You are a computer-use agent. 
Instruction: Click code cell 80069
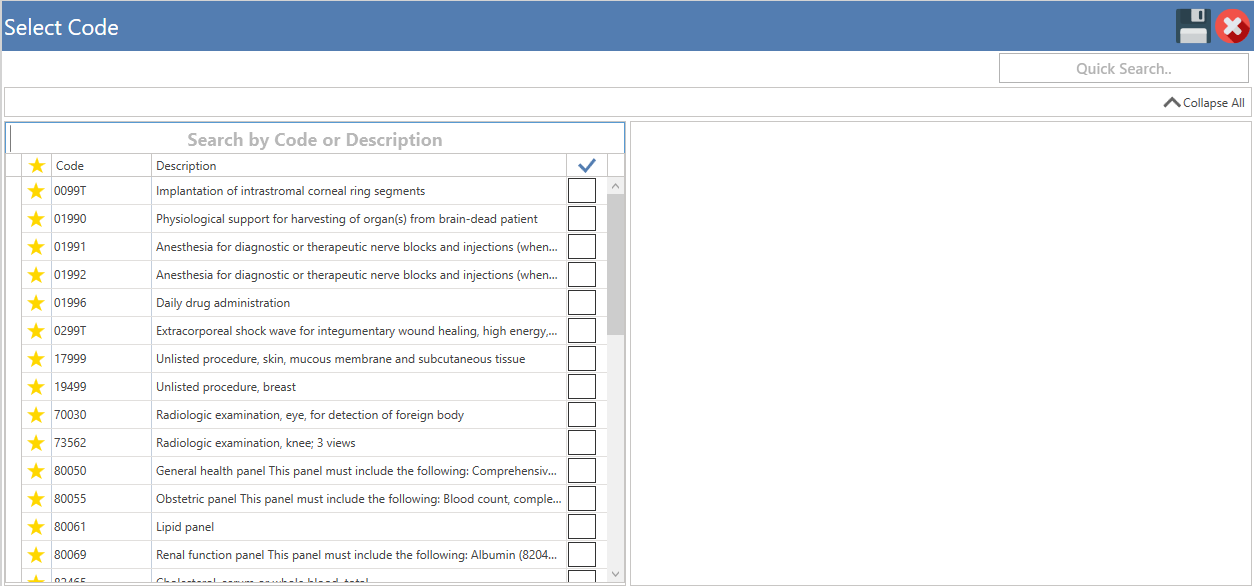pyautogui.click(x=101, y=555)
